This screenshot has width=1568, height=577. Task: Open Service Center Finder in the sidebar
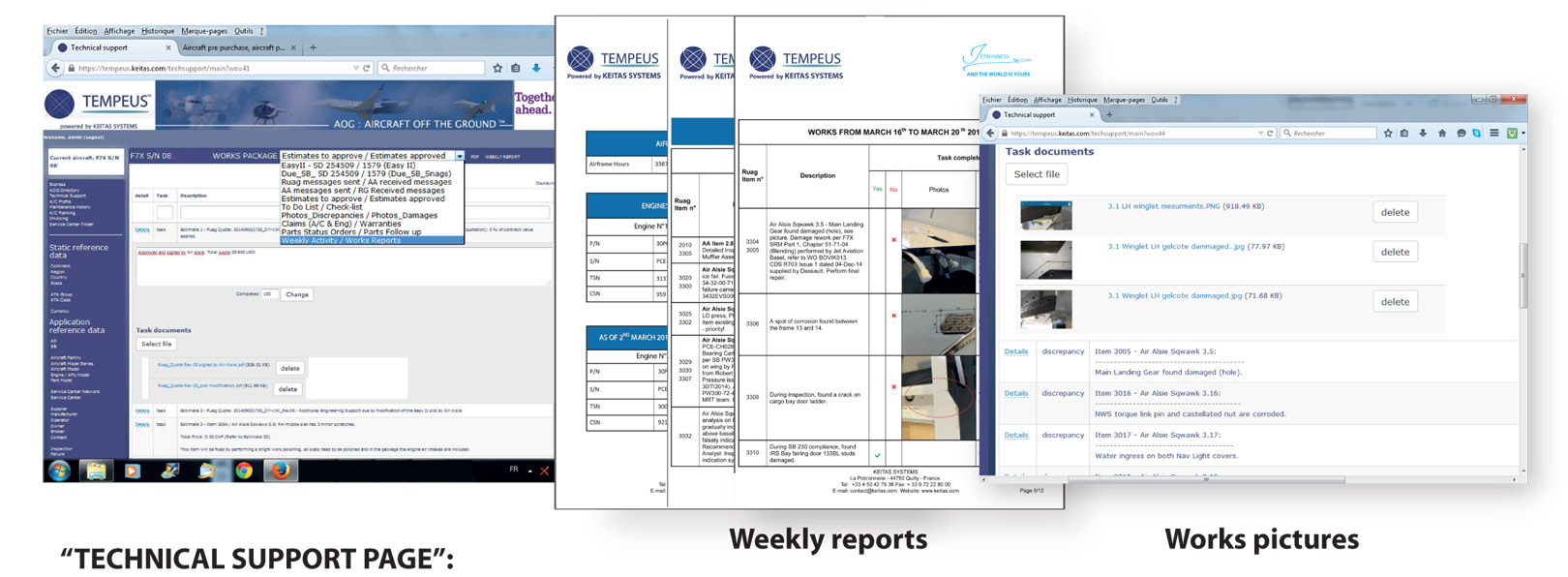(72, 225)
